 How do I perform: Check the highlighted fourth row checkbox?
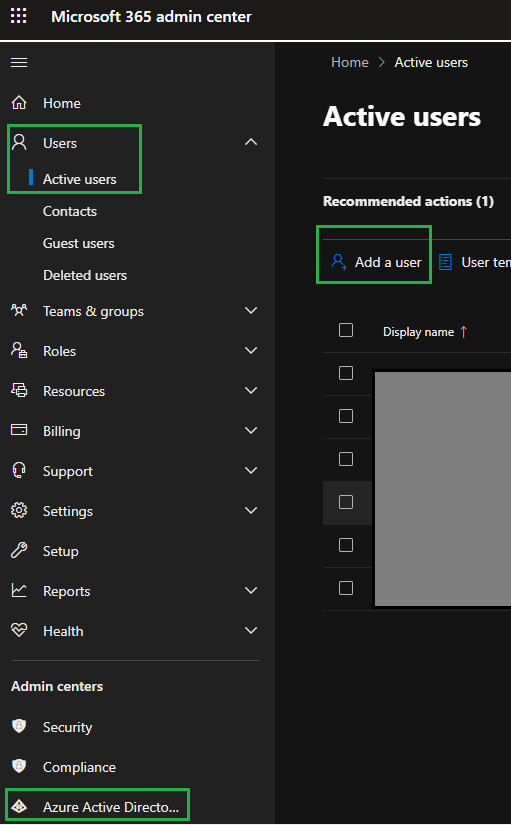346,502
